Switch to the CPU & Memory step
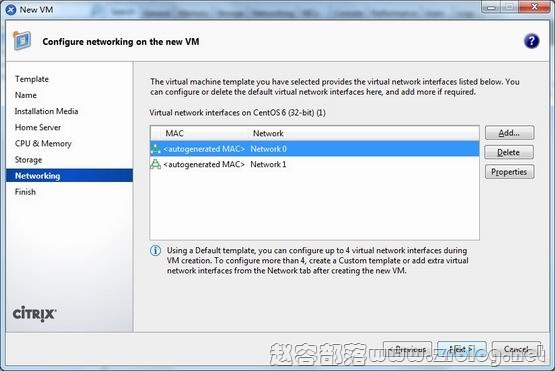The width and height of the screenshot is (555, 371). click(x=43, y=143)
